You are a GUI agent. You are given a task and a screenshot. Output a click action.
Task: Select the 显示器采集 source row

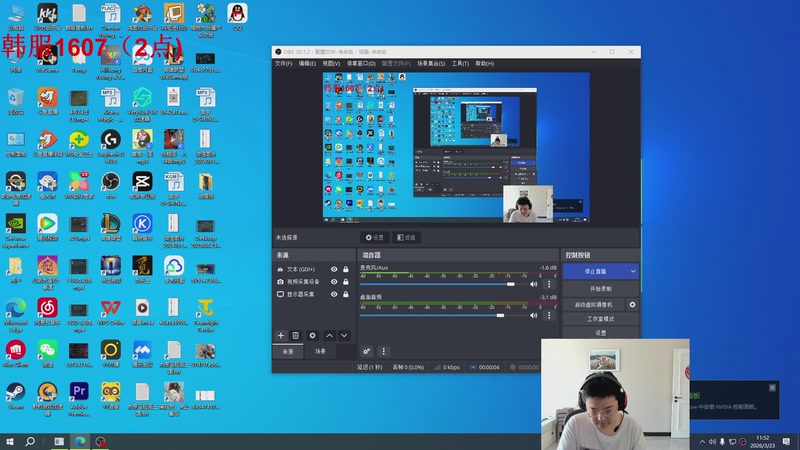pyautogui.click(x=313, y=294)
